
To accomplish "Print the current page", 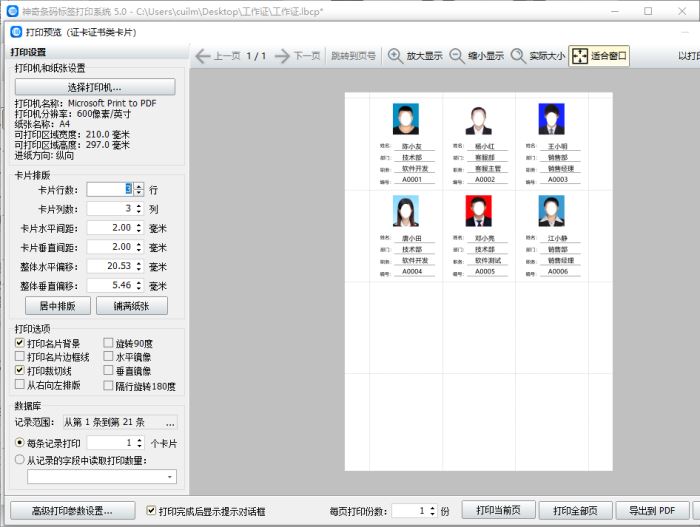I will pyautogui.click(x=498, y=510).
